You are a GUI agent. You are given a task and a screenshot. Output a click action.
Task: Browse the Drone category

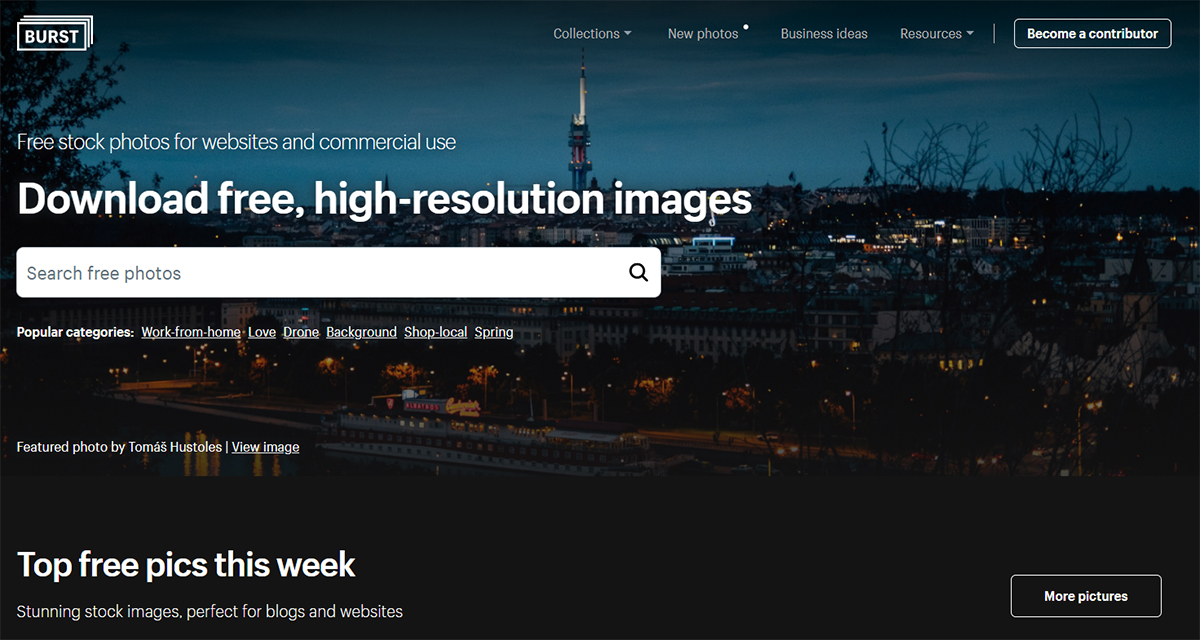coord(301,332)
